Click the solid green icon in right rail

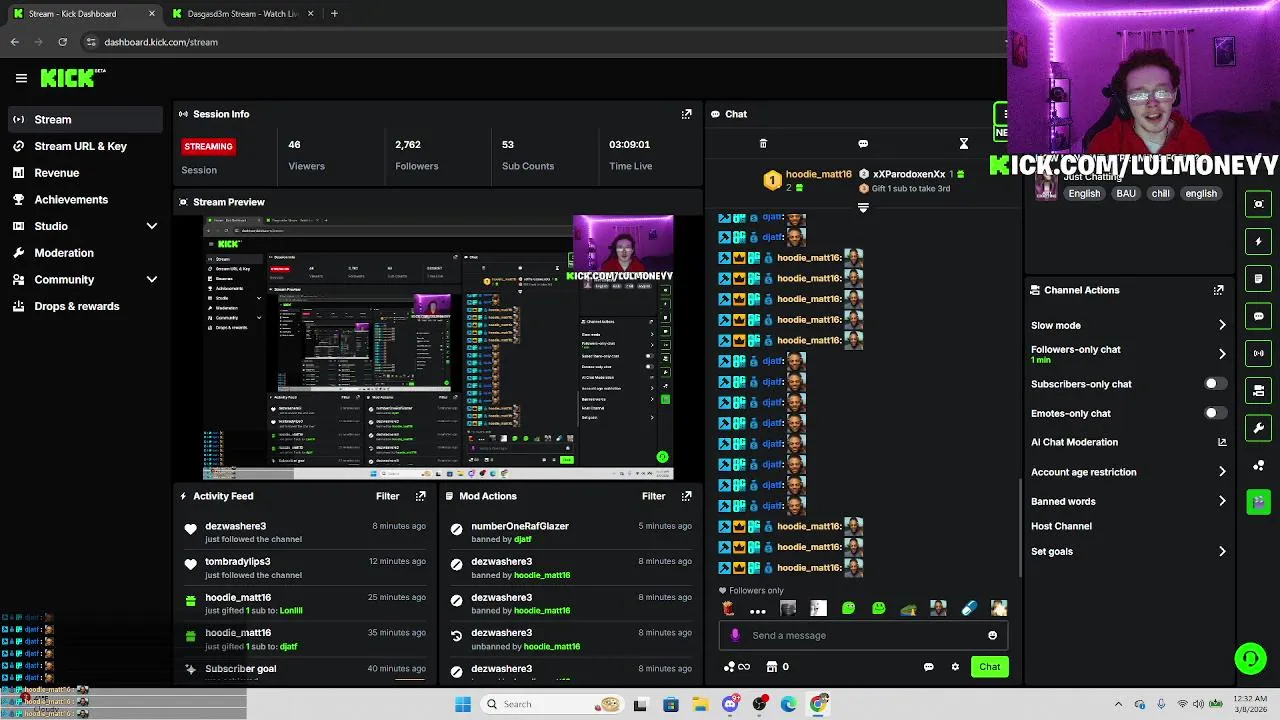(x=1258, y=502)
